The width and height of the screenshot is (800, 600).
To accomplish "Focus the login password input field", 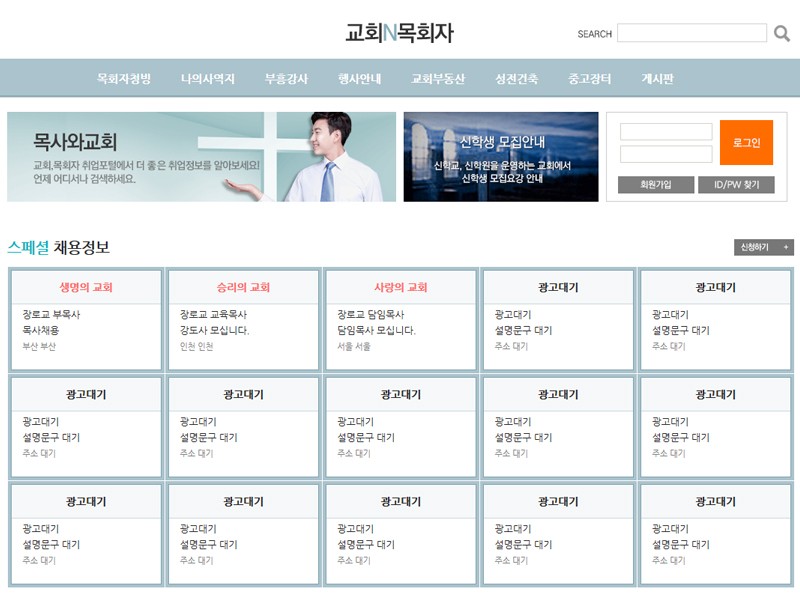I will 666,154.
